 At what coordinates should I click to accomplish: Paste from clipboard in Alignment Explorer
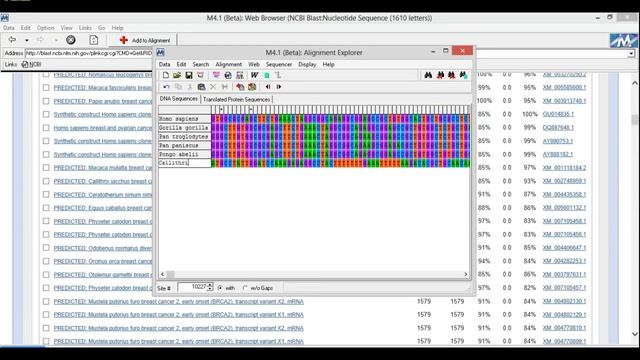pos(201,87)
